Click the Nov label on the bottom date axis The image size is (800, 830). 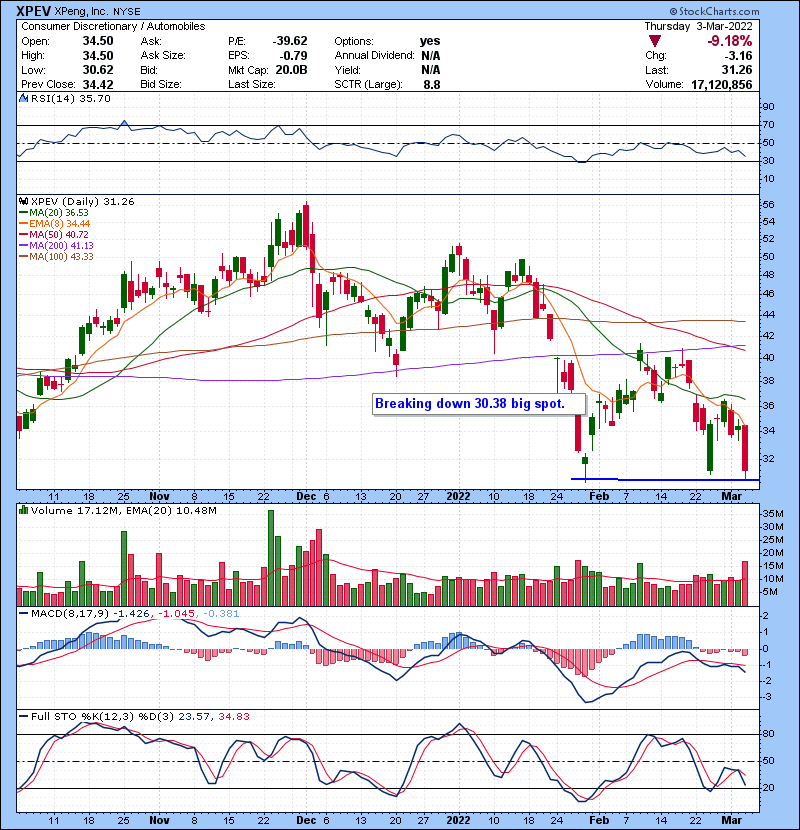[x=159, y=820]
